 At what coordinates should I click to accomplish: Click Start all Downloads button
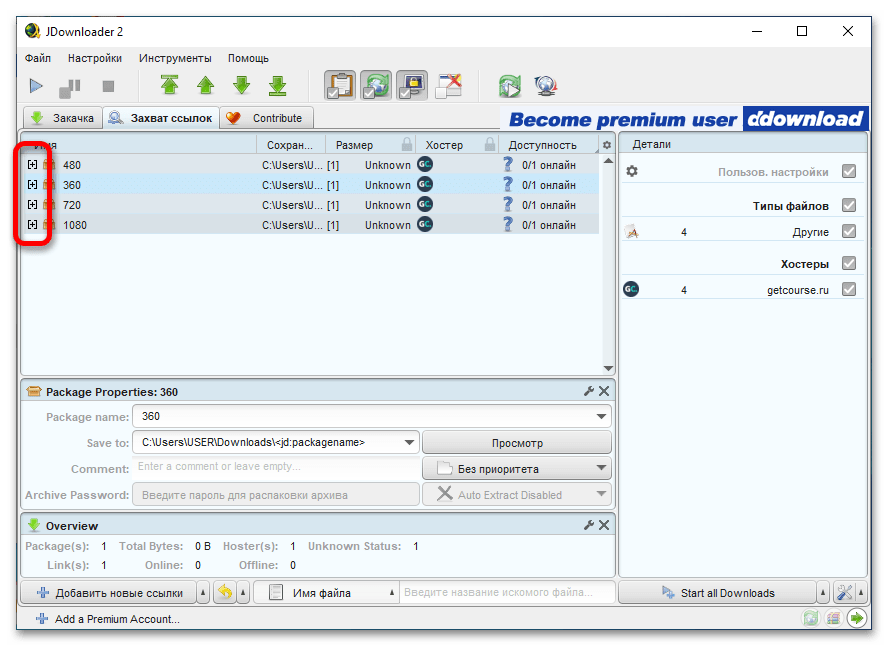click(718, 593)
